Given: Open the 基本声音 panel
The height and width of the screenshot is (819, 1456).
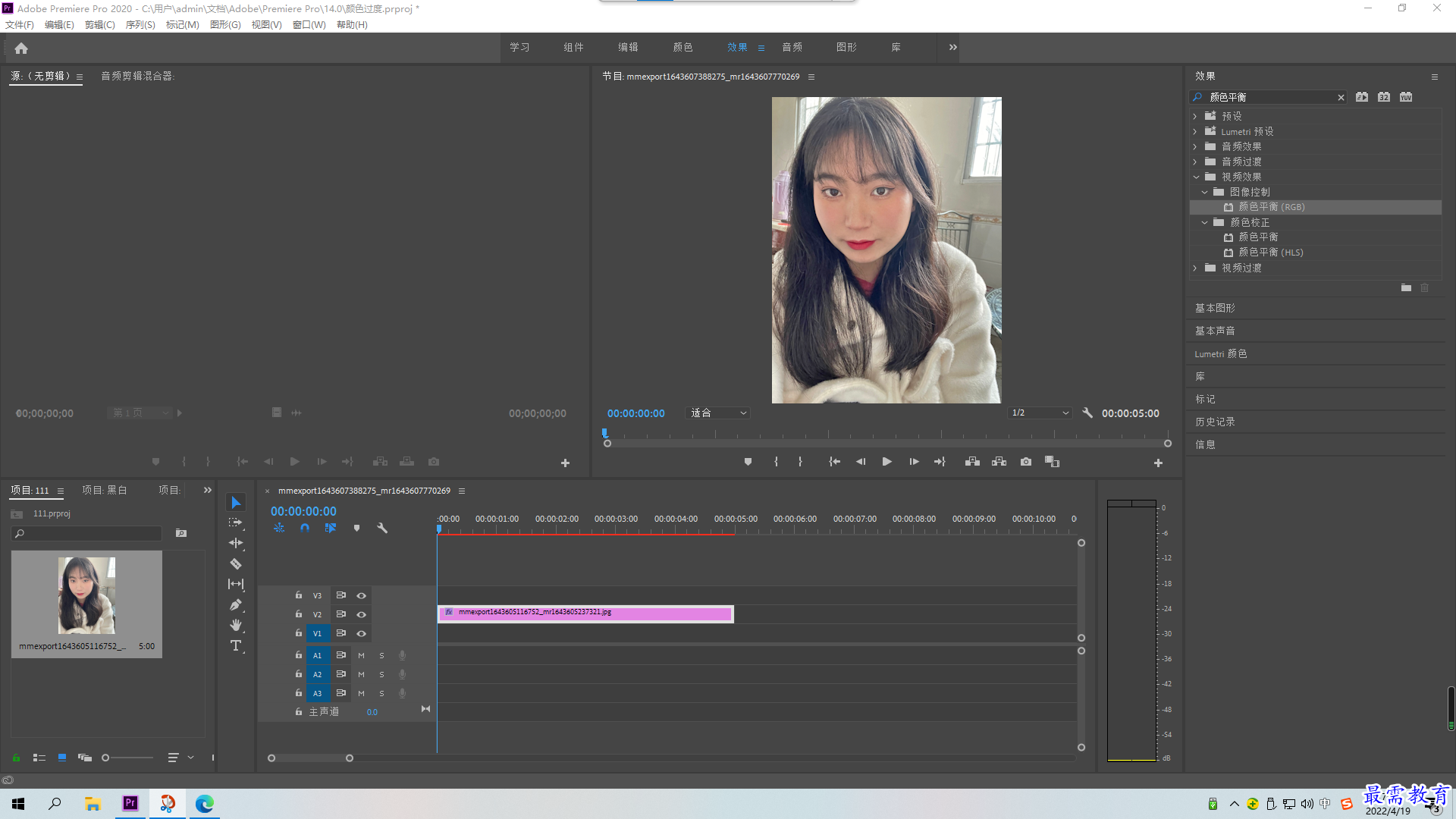Looking at the screenshot, I should point(1215,331).
